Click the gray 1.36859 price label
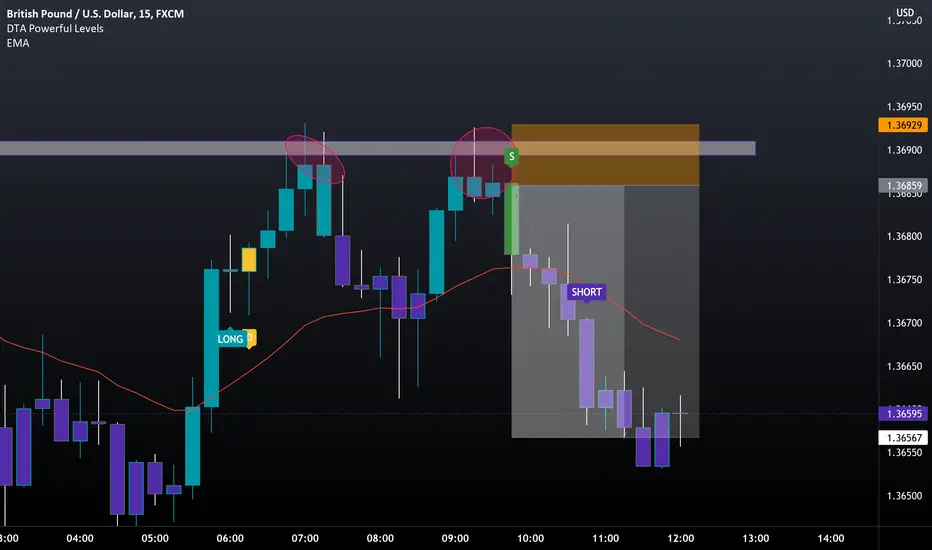This screenshot has width=932, height=550. [903, 186]
